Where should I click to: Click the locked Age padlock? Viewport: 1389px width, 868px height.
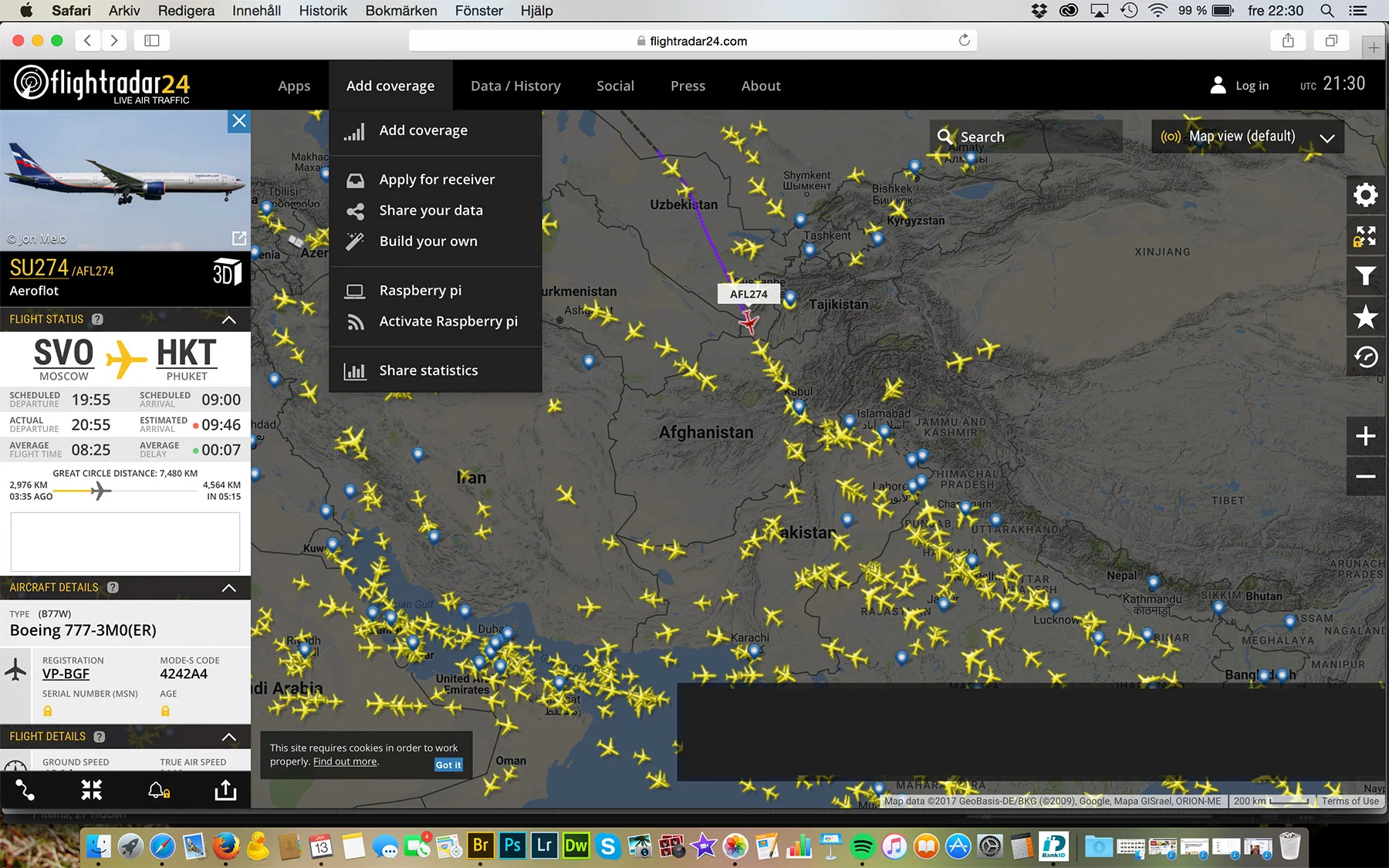pos(165,711)
